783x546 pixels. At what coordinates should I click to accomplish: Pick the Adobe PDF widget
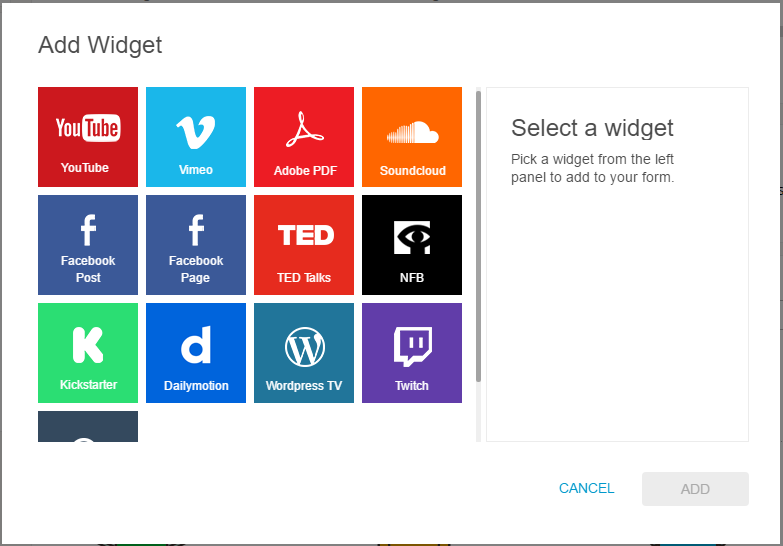304,137
